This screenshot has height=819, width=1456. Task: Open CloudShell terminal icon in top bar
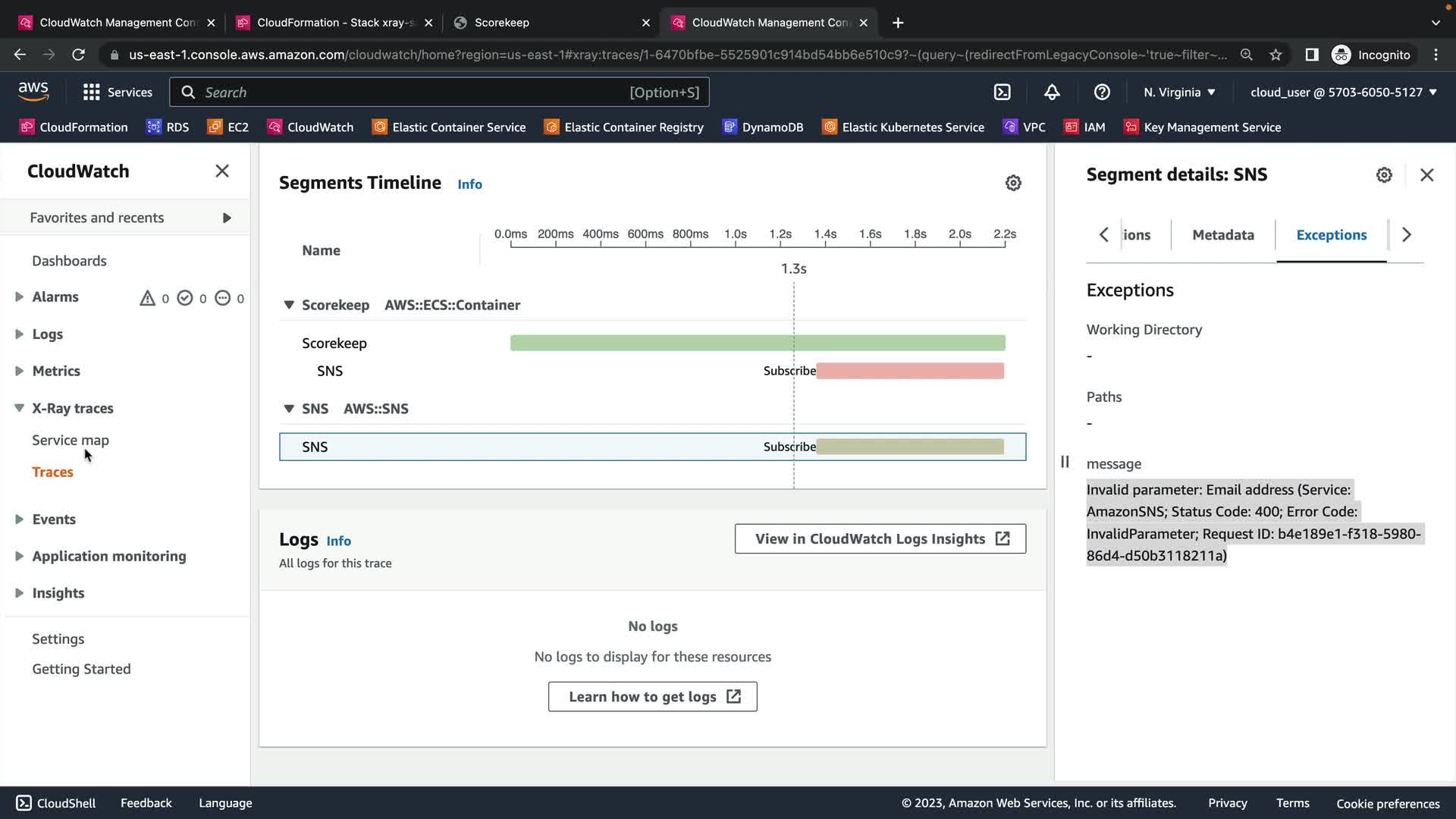point(1002,92)
